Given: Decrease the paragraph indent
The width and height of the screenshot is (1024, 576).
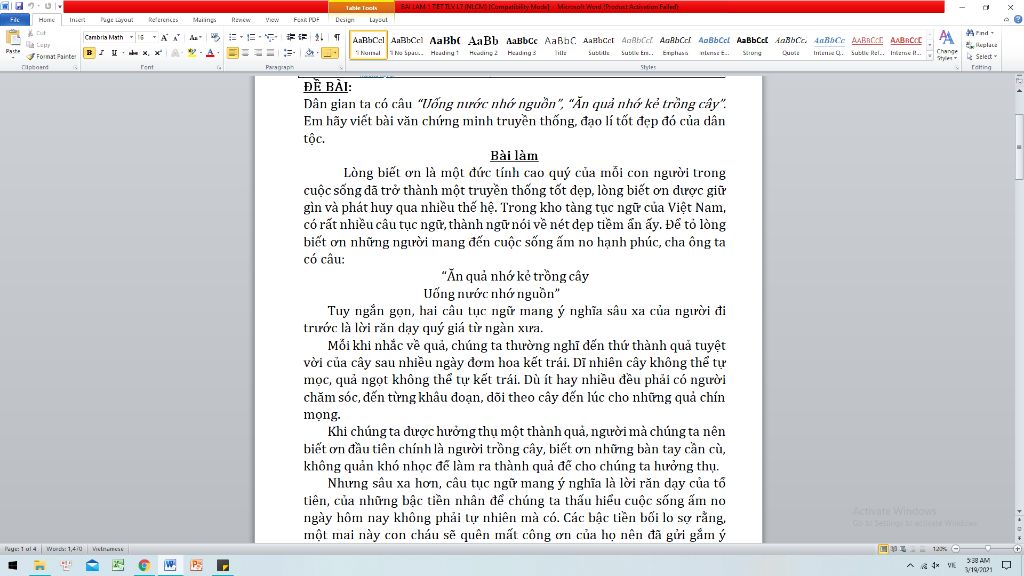Looking at the screenshot, I should [291, 38].
